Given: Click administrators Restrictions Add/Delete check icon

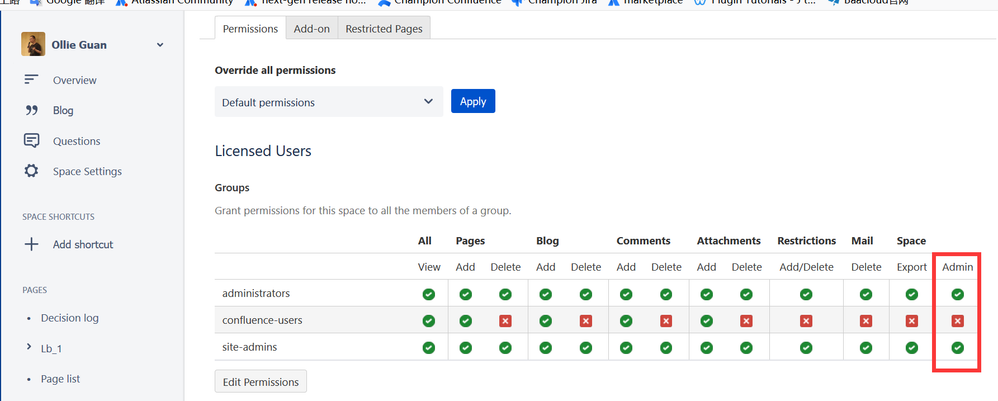Looking at the screenshot, I should pos(806,294).
